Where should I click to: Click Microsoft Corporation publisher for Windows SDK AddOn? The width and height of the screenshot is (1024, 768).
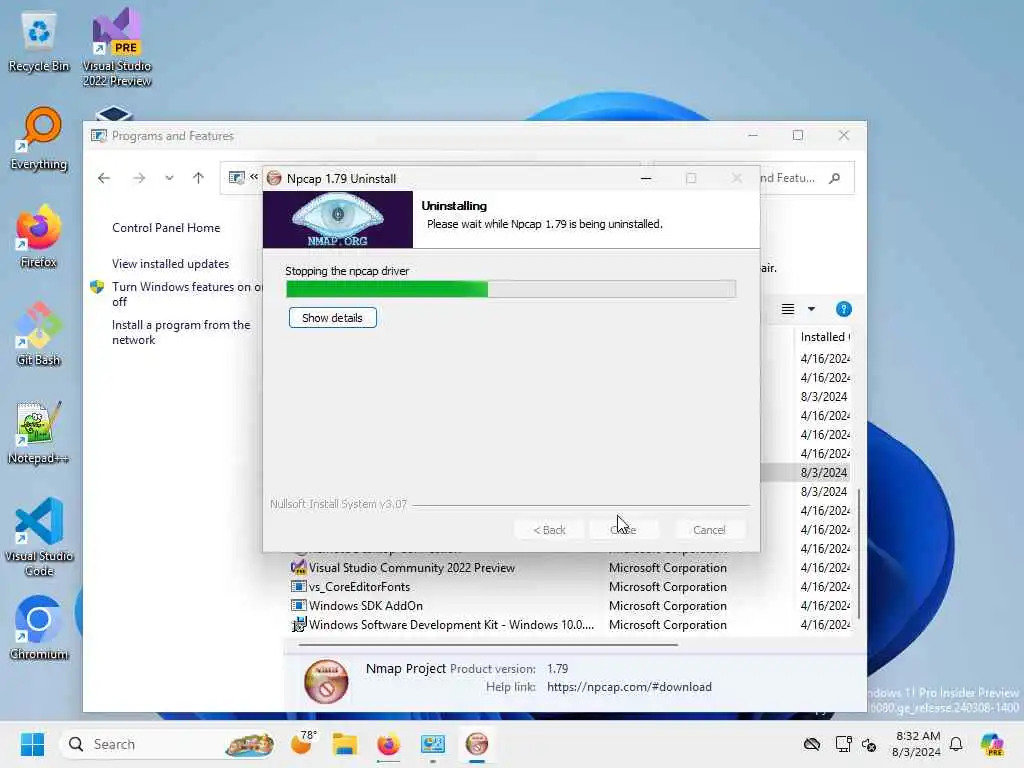667,605
